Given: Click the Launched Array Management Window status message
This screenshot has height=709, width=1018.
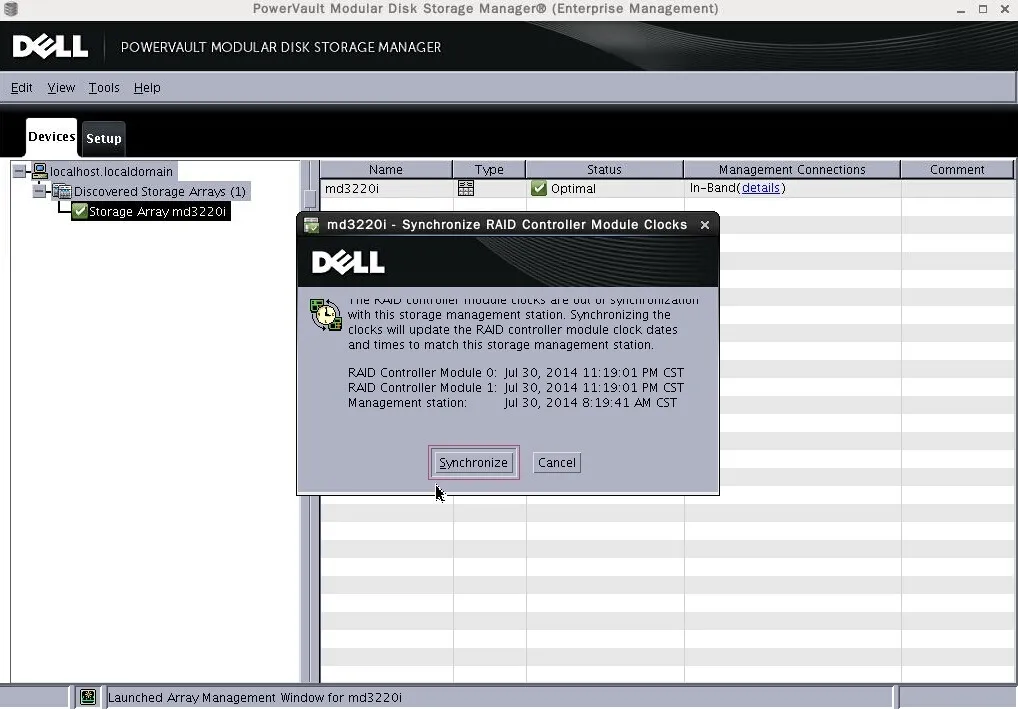Looking at the screenshot, I should 254,697.
